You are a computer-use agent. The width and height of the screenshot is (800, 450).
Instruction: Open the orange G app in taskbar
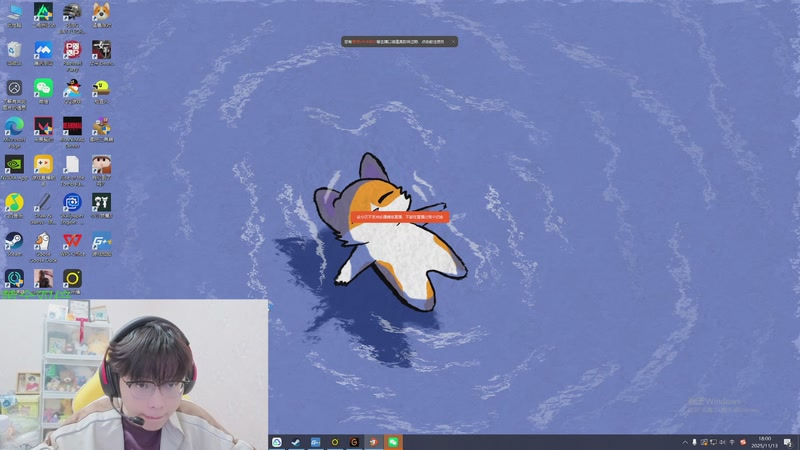point(354,442)
